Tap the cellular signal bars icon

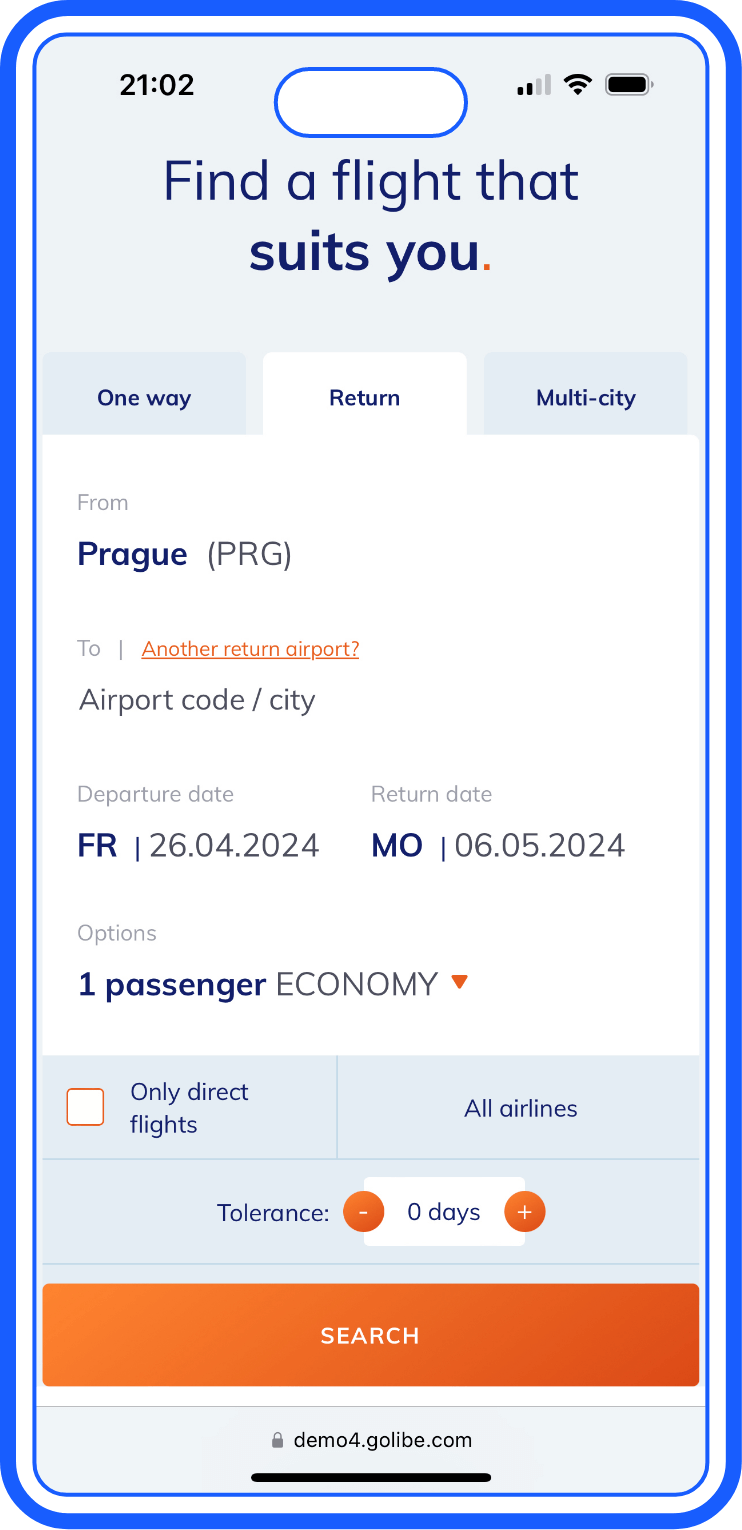pos(534,86)
